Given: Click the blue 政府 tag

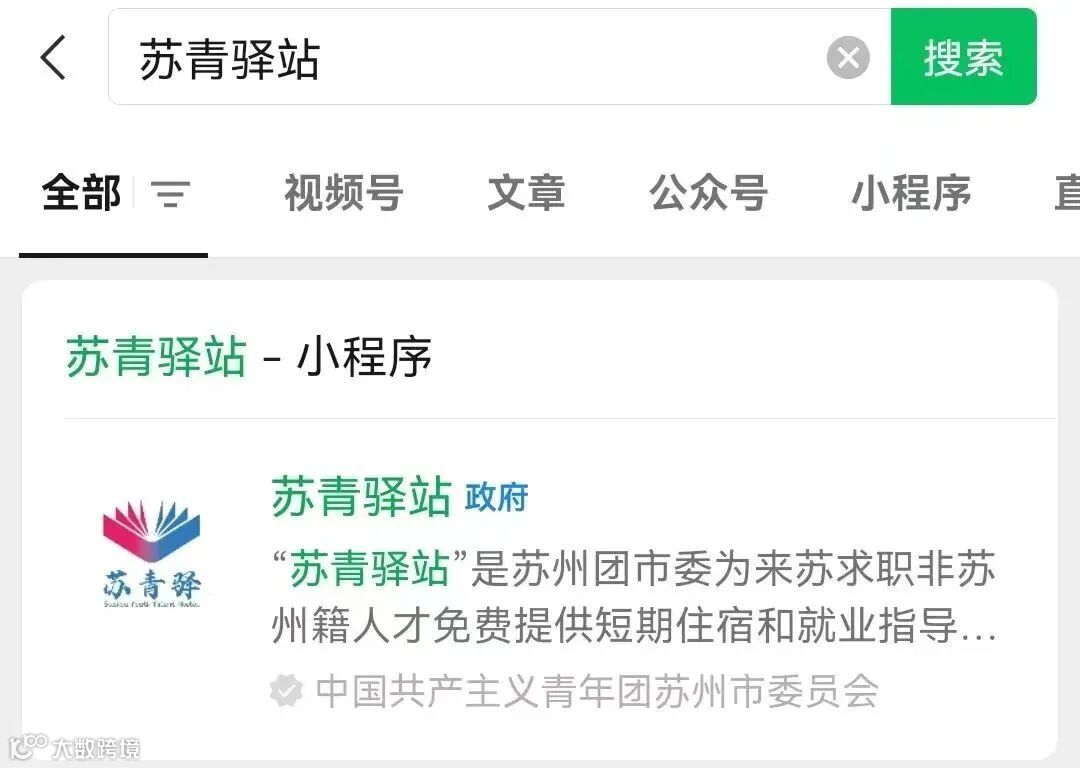Looking at the screenshot, I should coord(497,497).
